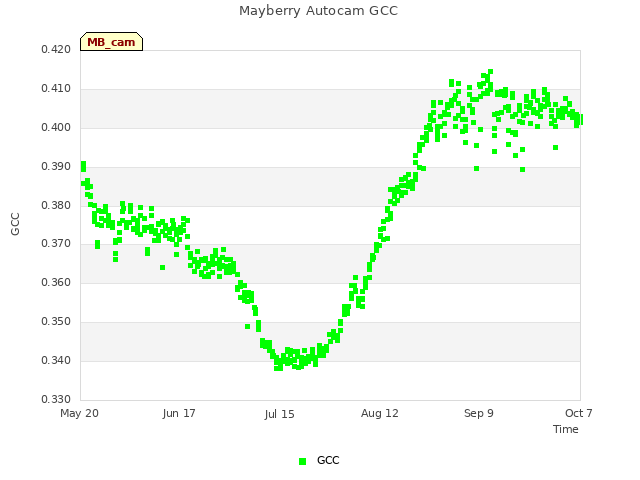Screen dimensions: 640x480
Task: Click the y-axis value 0.350
Action: (x=56, y=322)
